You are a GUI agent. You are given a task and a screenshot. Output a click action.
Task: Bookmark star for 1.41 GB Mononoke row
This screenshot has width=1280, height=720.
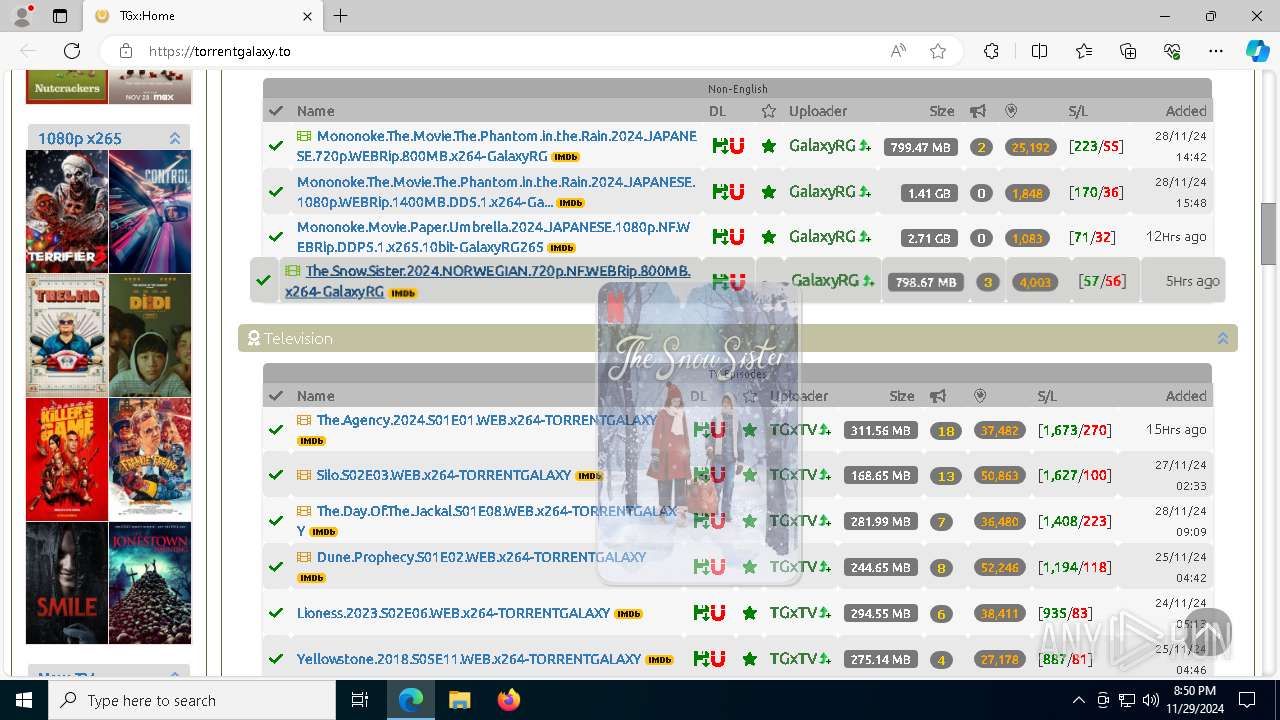point(768,192)
